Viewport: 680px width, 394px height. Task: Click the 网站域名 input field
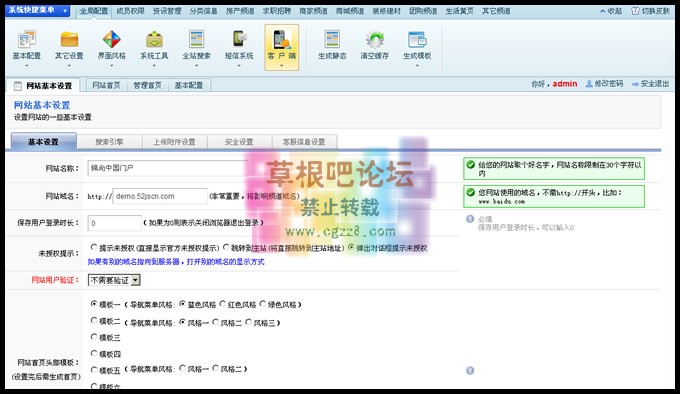point(160,196)
